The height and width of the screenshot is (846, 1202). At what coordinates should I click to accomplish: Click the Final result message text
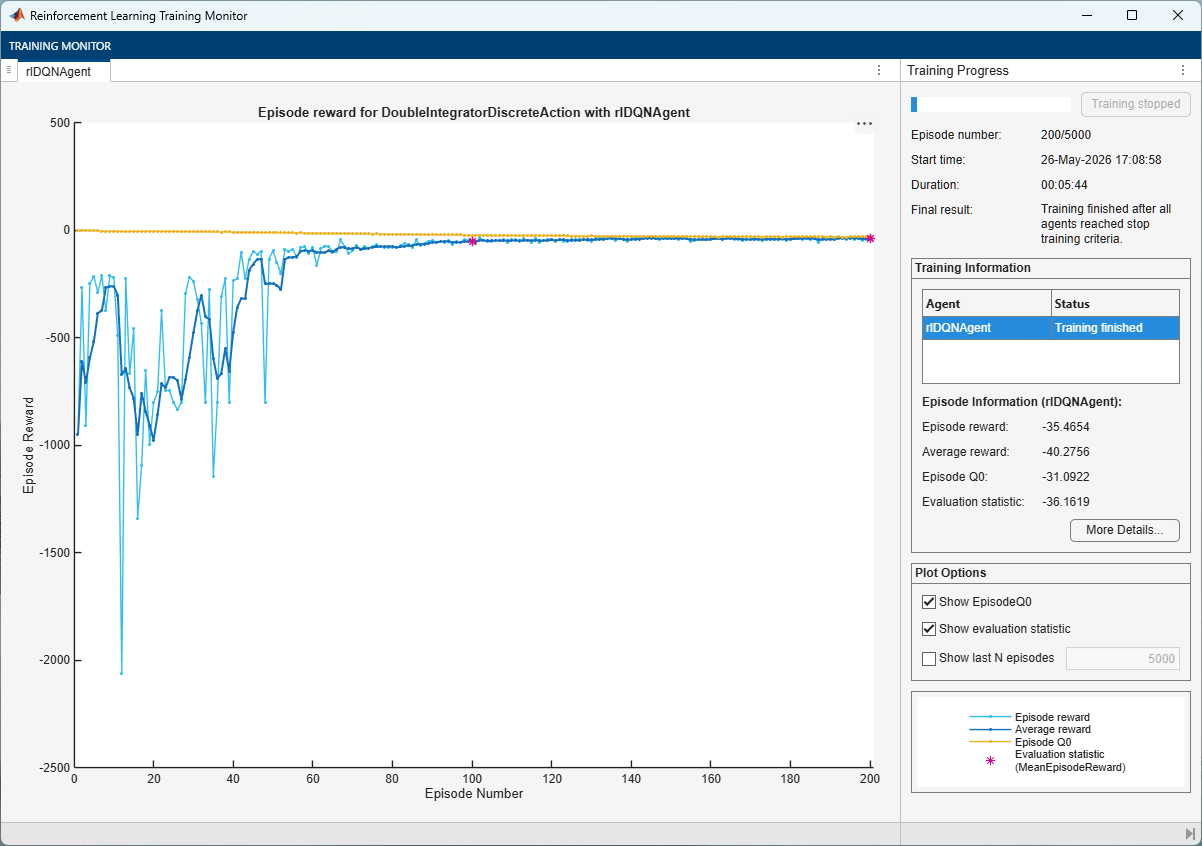[1106, 224]
